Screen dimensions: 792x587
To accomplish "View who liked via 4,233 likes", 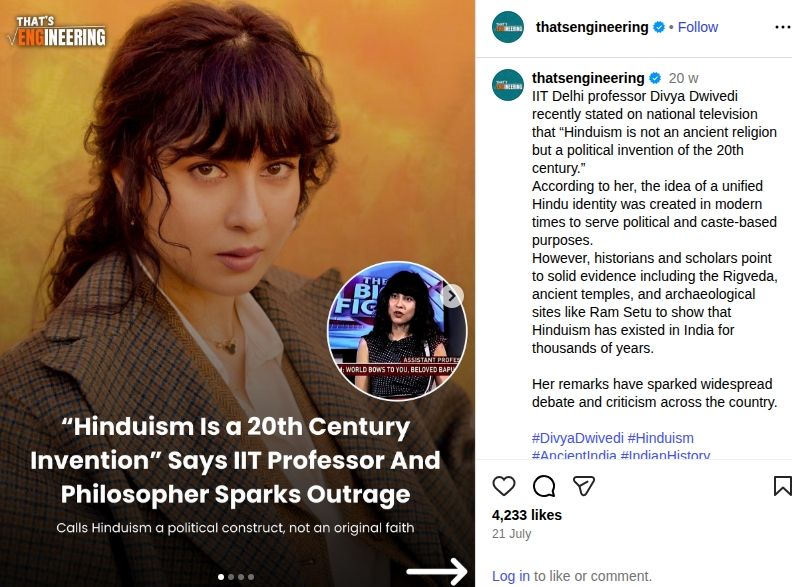I will [x=527, y=515].
